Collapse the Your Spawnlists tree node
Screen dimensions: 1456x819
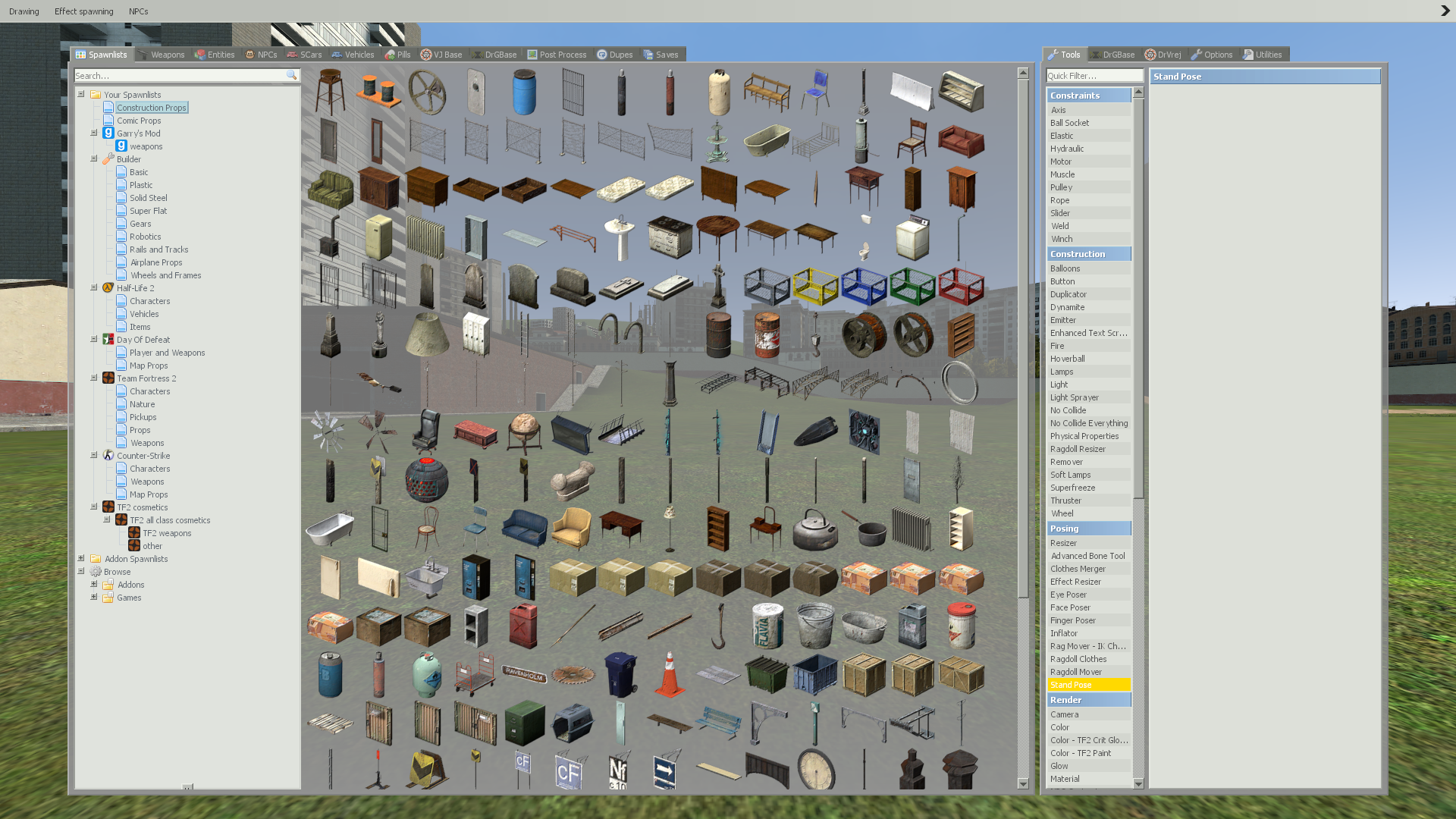(x=81, y=94)
